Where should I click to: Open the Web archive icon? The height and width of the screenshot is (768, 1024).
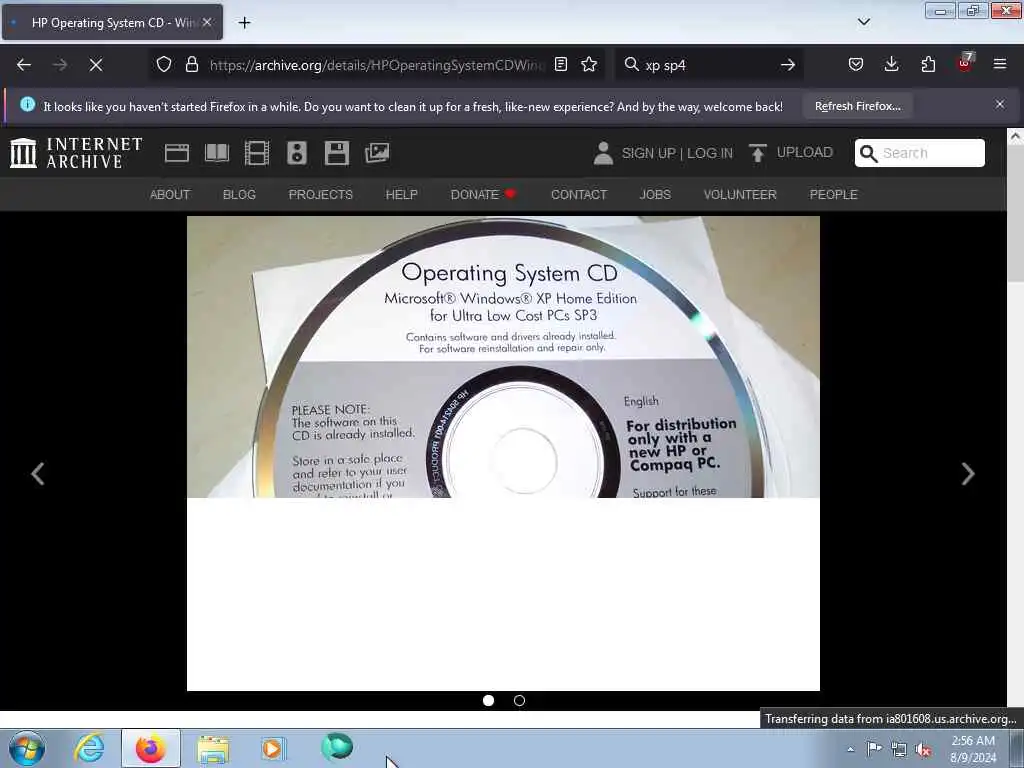[x=177, y=153]
